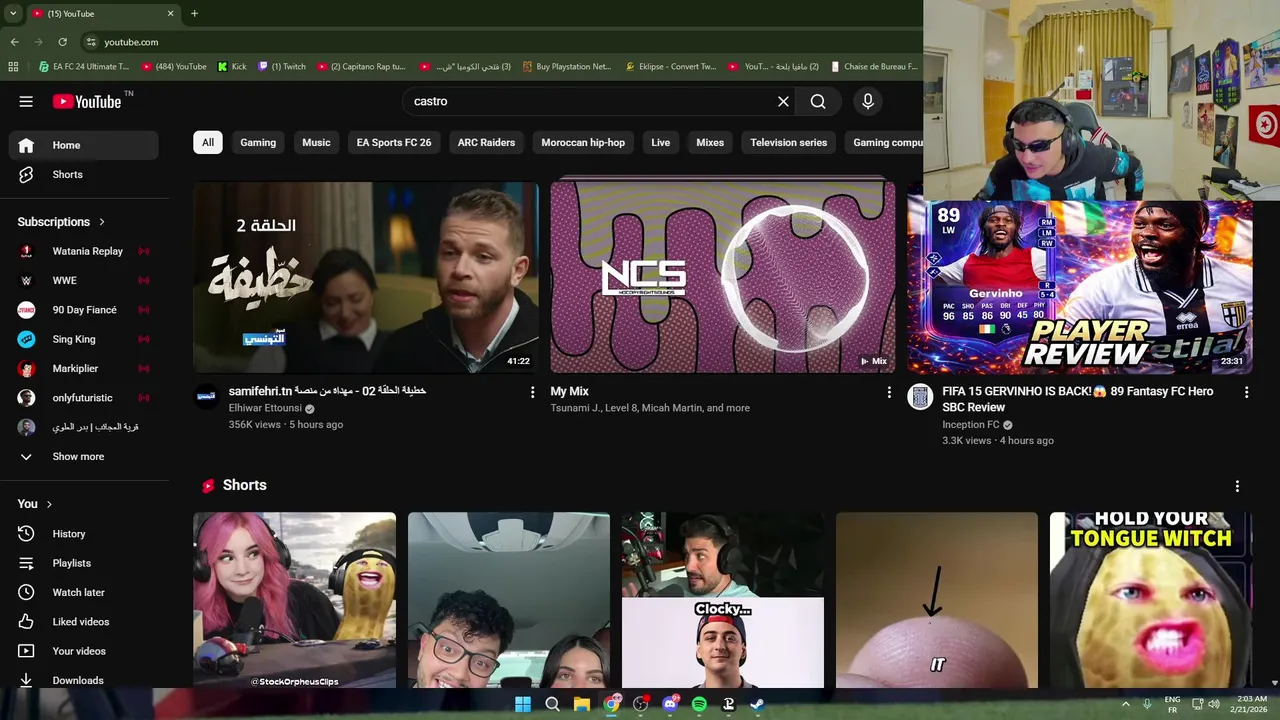Image resolution: width=1280 pixels, height=720 pixels.
Task: Open the Watania Replay subscription channel
Action: click(84, 251)
